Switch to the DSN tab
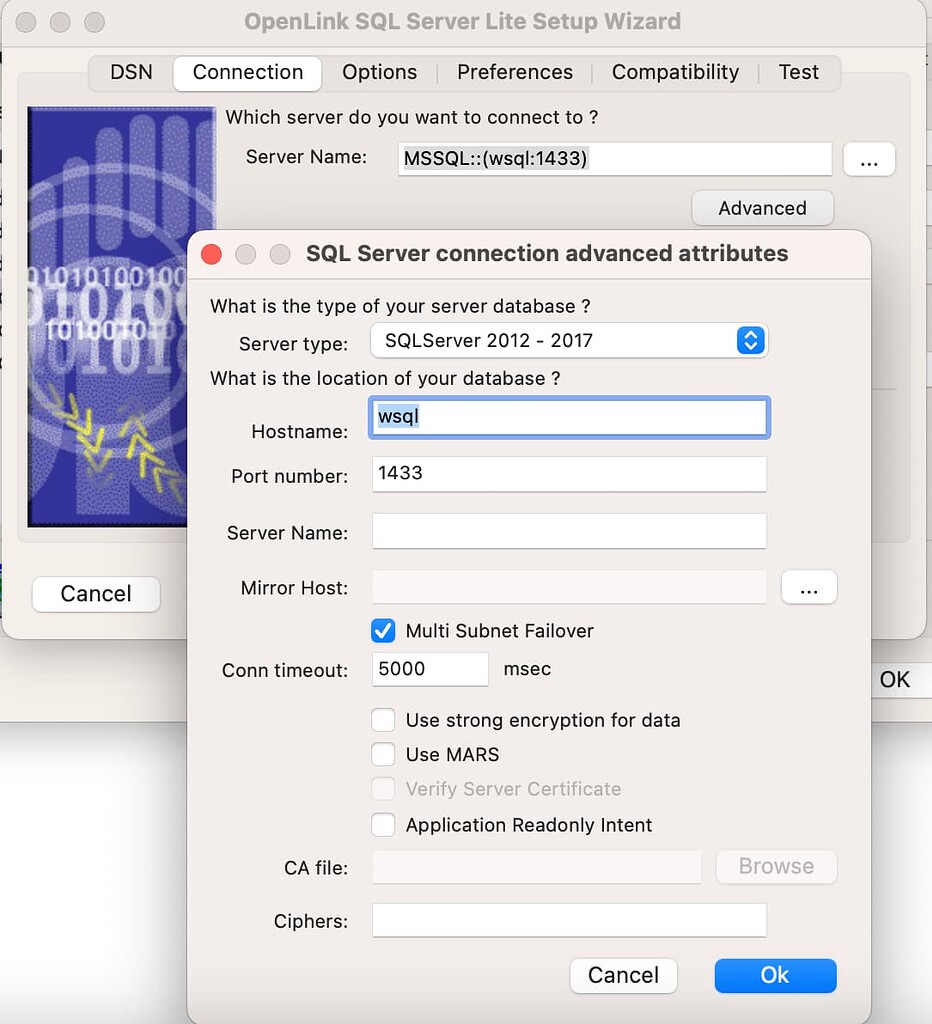This screenshot has height=1024, width=932. click(x=131, y=72)
